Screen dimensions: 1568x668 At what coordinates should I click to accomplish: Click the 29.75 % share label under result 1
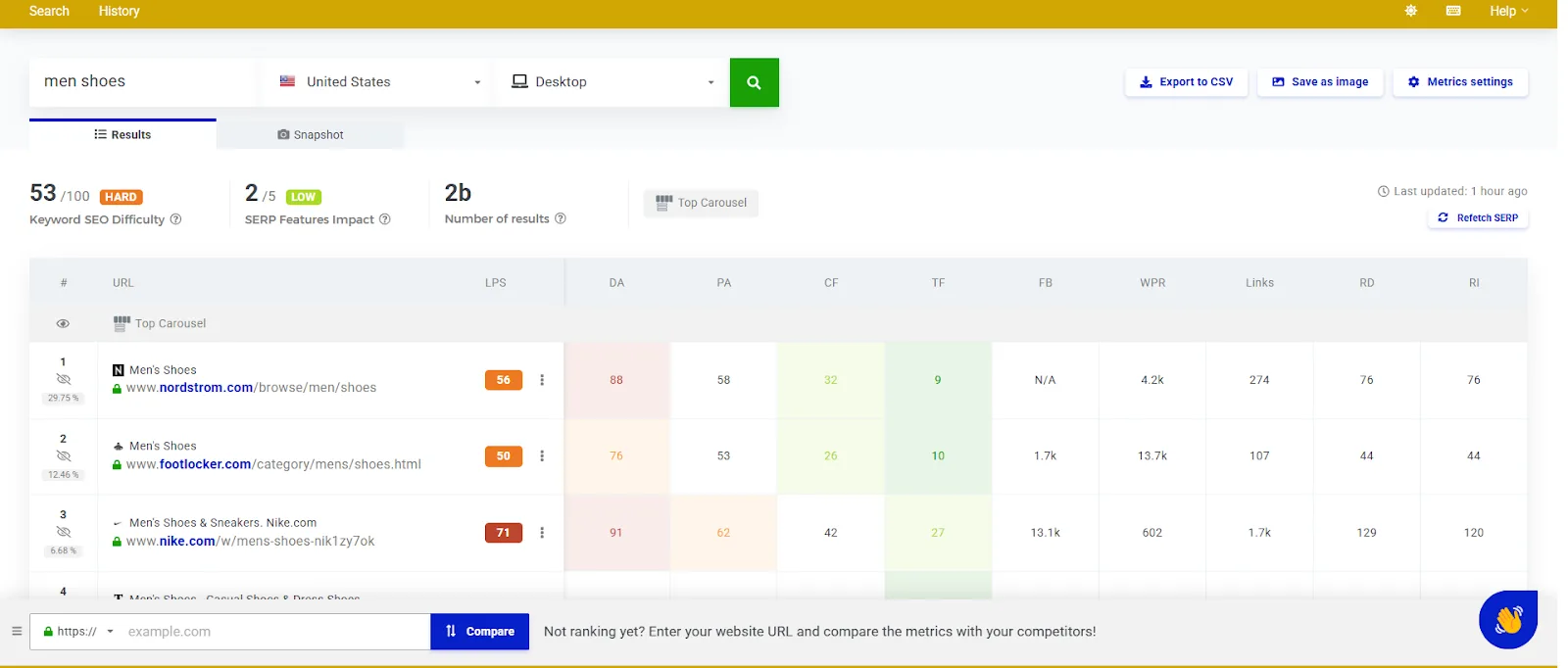click(64, 398)
